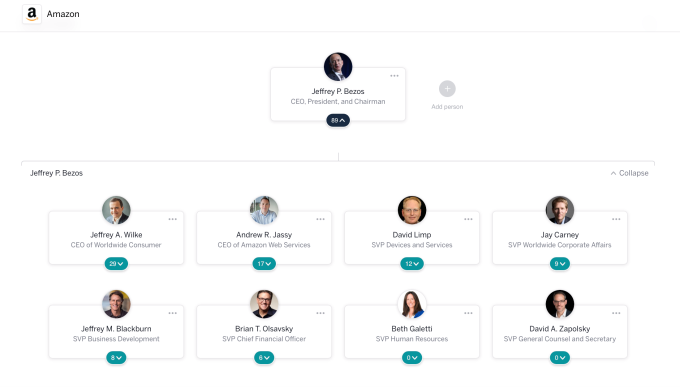Click the Collapse link for Bezos group
Image resolution: width=680 pixels, height=387 pixels.
coord(629,173)
